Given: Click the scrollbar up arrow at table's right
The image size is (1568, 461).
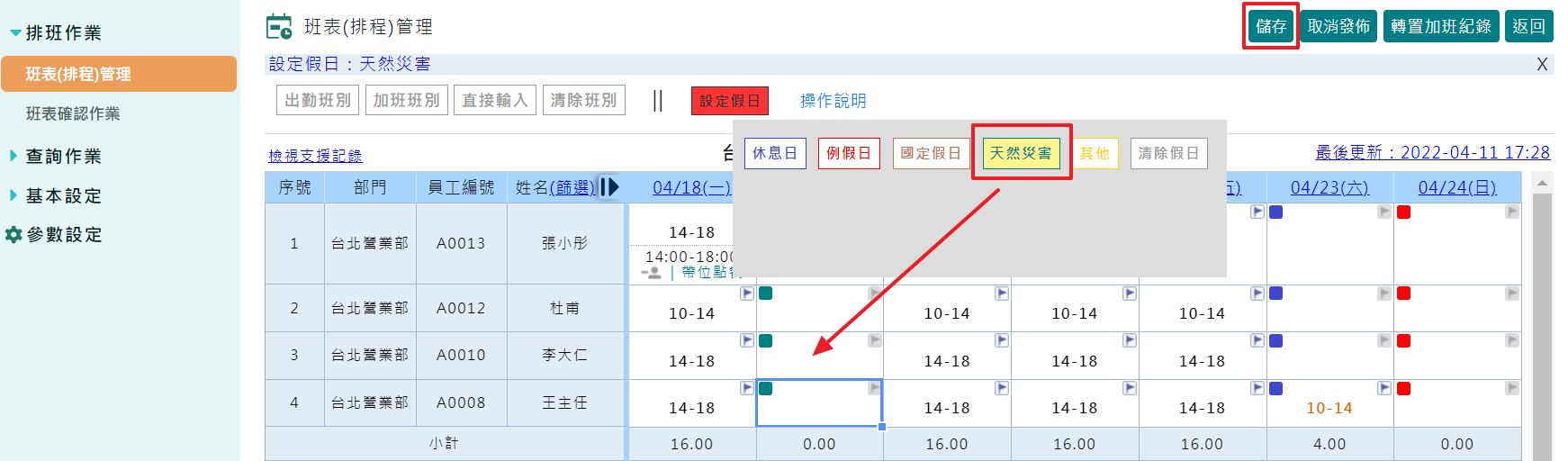Looking at the screenshot, I should point(1543,183).
